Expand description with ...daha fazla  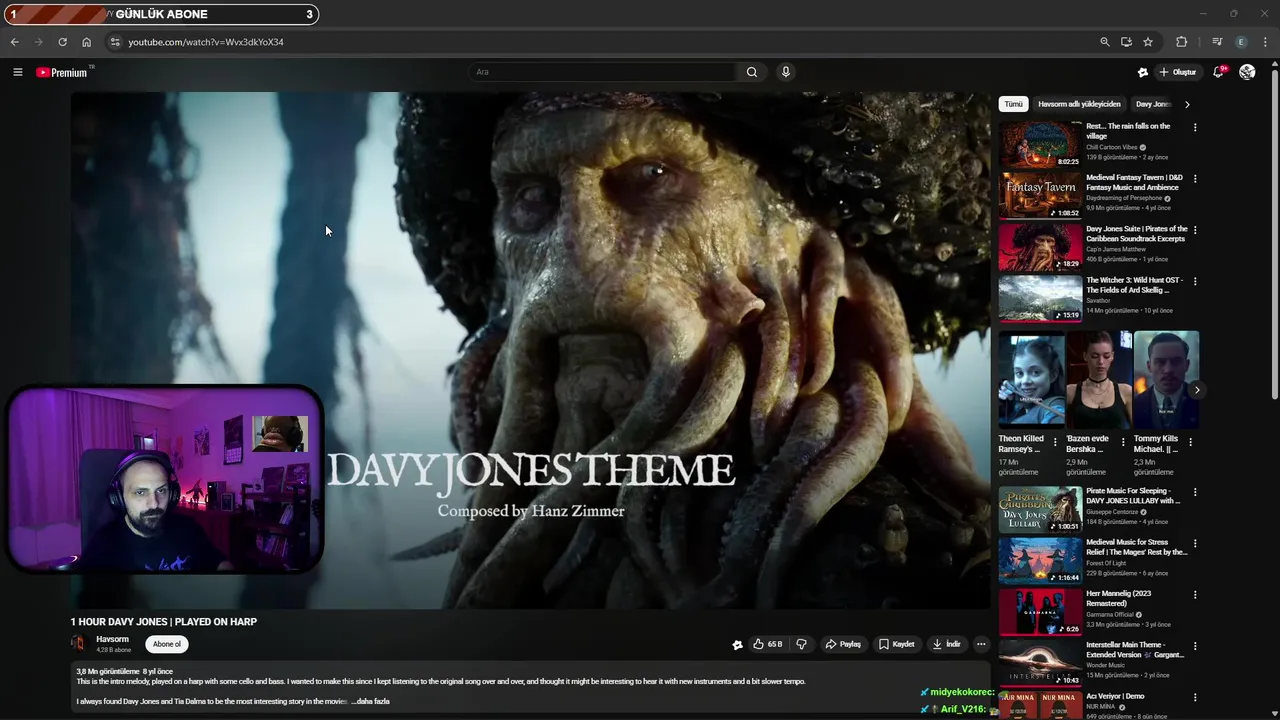click(x=370, y=701)
